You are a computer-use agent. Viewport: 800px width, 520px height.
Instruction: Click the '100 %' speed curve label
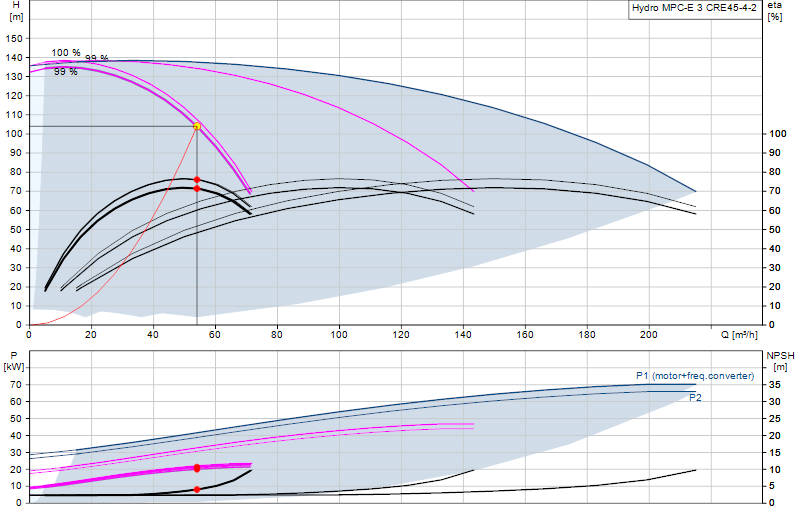[66, 53]
